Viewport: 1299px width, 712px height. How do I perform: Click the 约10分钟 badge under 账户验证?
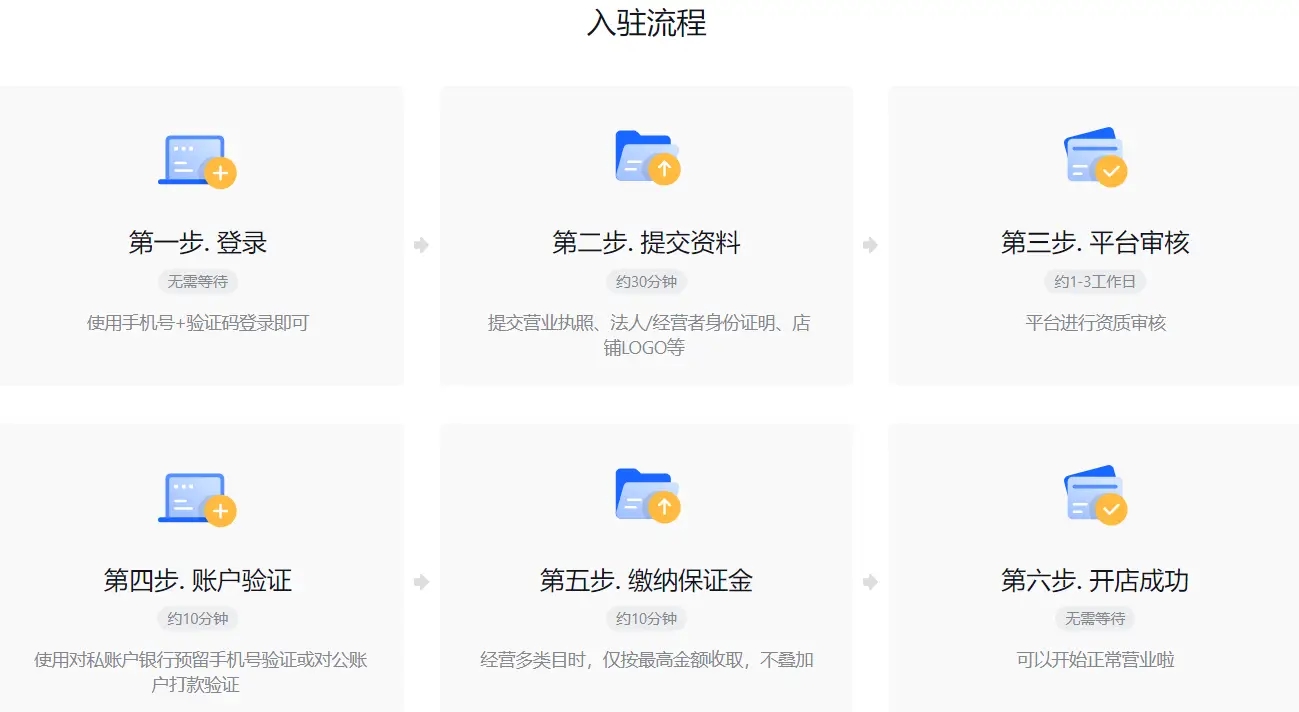point(198,619)
